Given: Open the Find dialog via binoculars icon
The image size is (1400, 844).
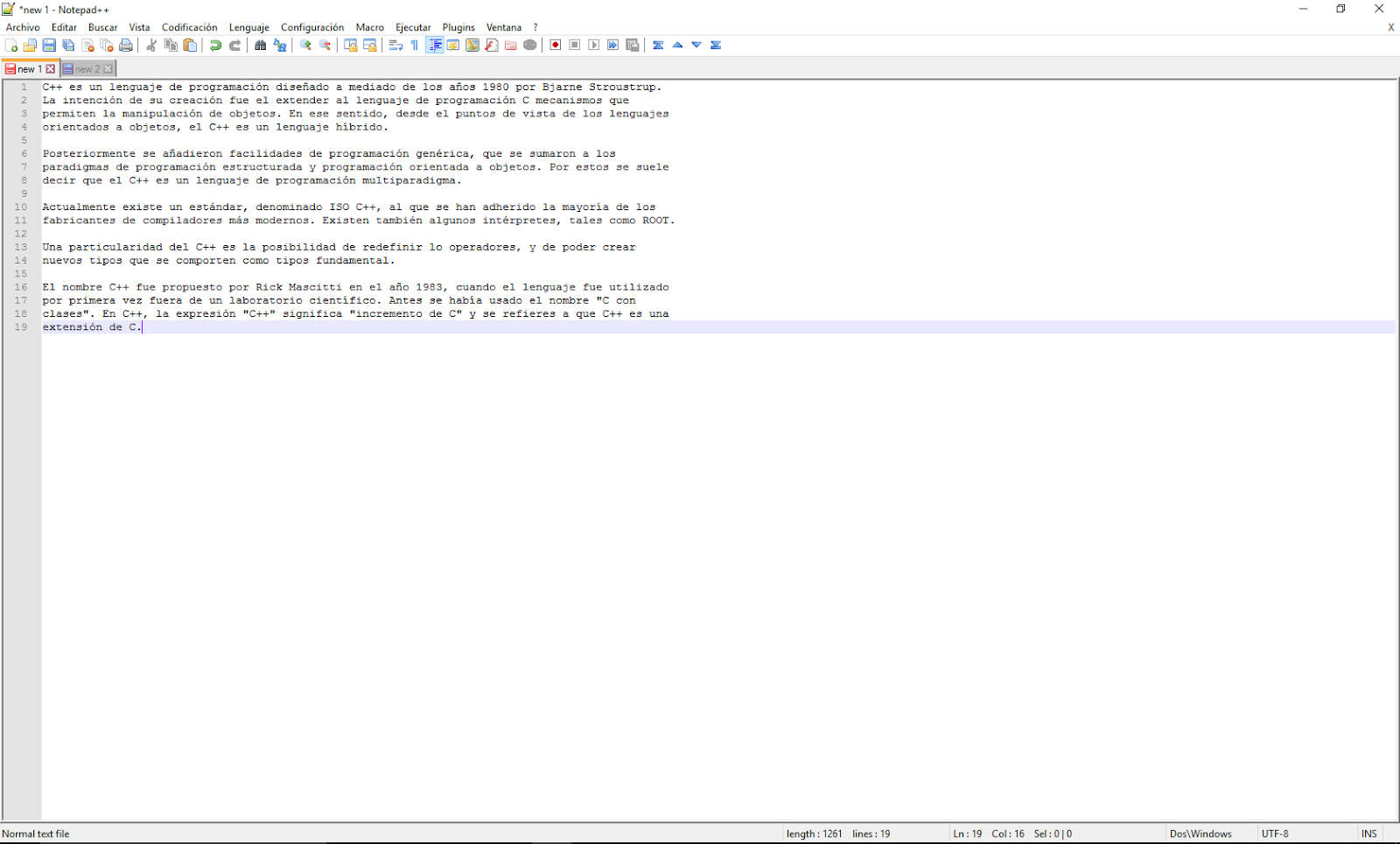Looking at the screenshot, I should pyautogui.click(x=260, y=45).
